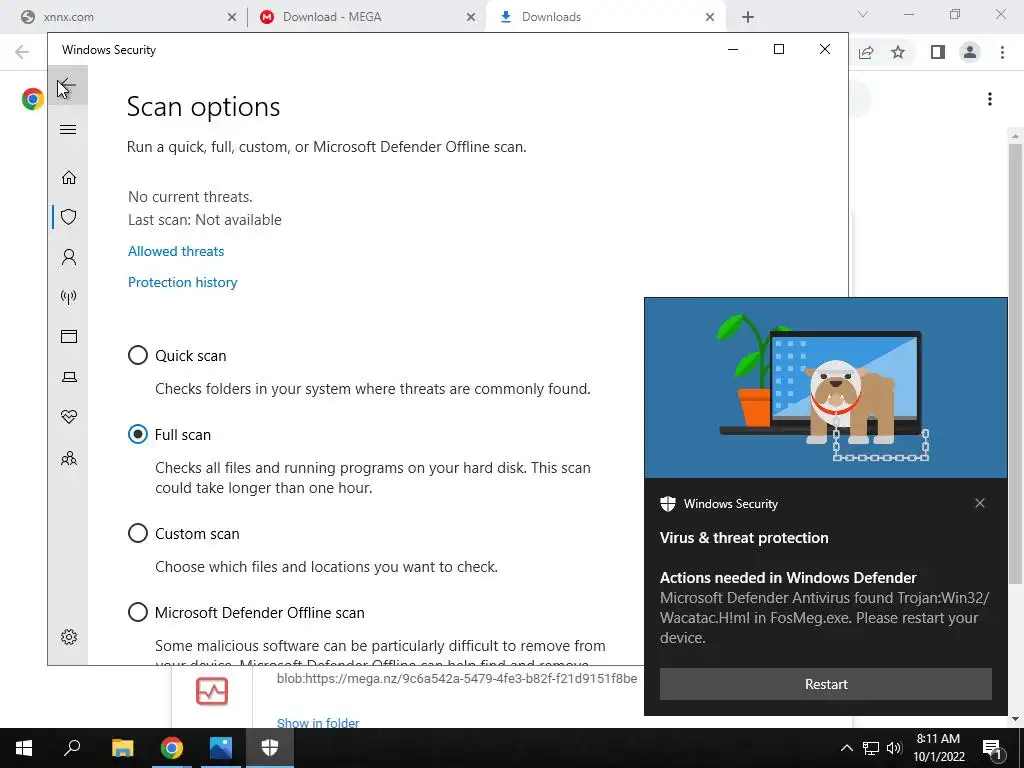This screenshot has width=1024, height=768.
Task: Select the Downloads Chrome tab
Action: [x=604, y=17]
